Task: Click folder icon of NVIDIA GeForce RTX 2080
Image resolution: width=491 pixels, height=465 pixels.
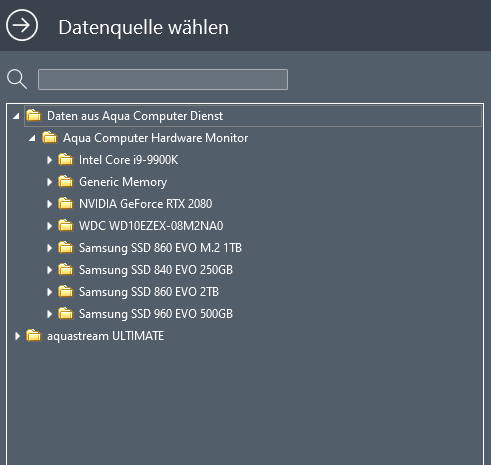Action: pos(66,203)
